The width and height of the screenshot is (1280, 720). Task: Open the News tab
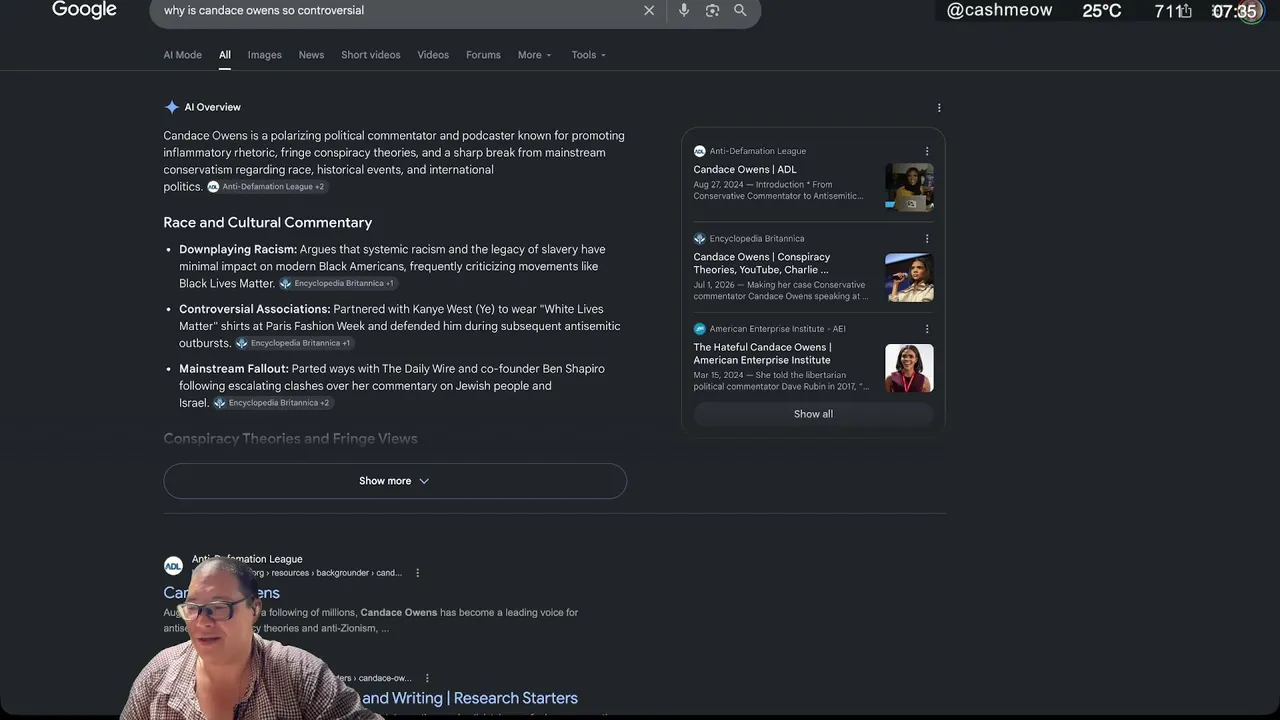point(311,55)
